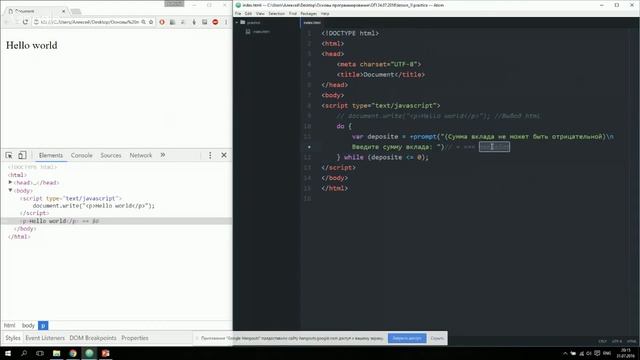Screen dimensions: 640x360
Task: Select the index.html editor tab in Atom
Action: point(312,22)
